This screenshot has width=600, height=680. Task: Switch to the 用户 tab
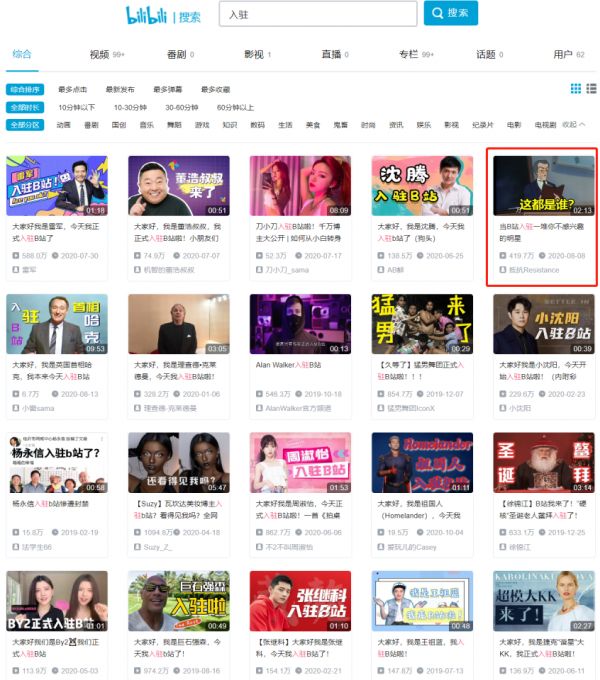(563, 54)
